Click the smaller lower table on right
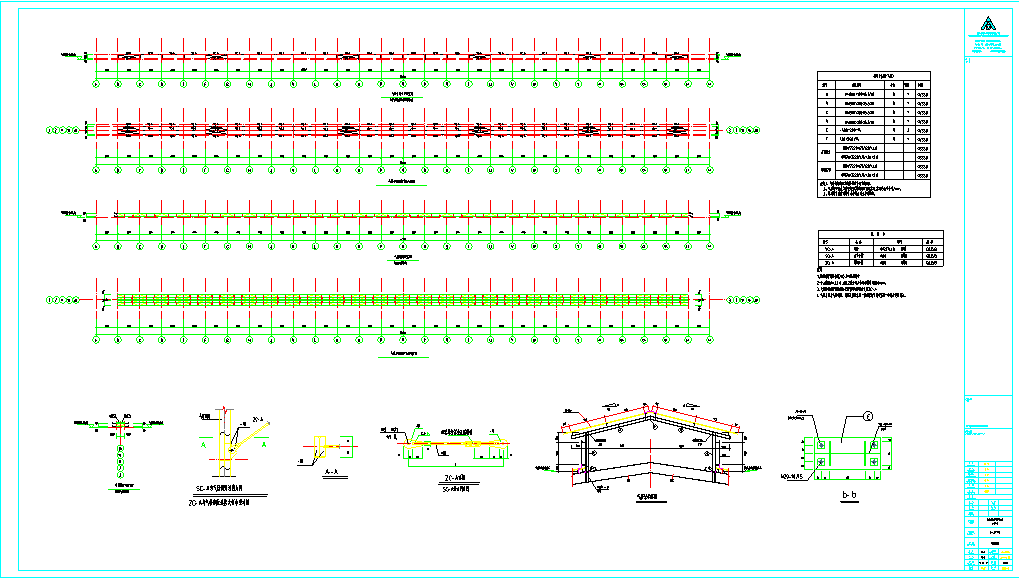Viewport: 1019px width, 578px height. (880, 248)
